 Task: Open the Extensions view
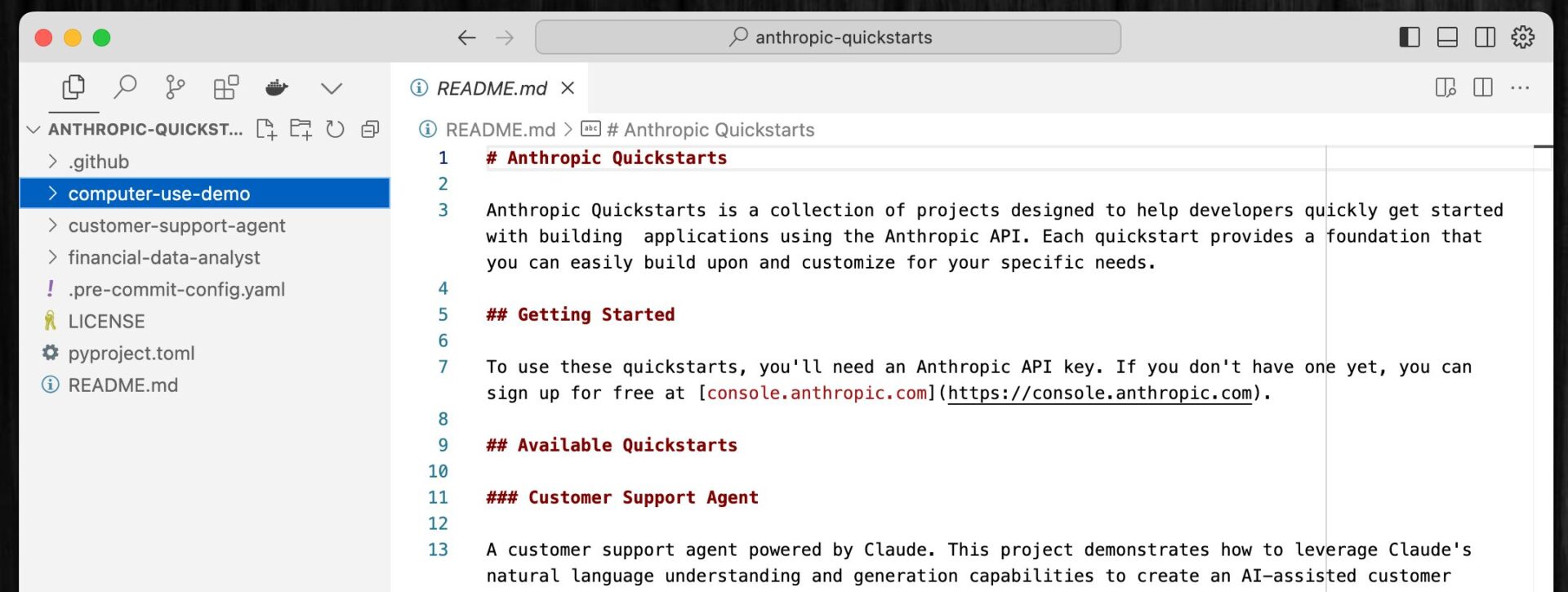click(225, 87)
